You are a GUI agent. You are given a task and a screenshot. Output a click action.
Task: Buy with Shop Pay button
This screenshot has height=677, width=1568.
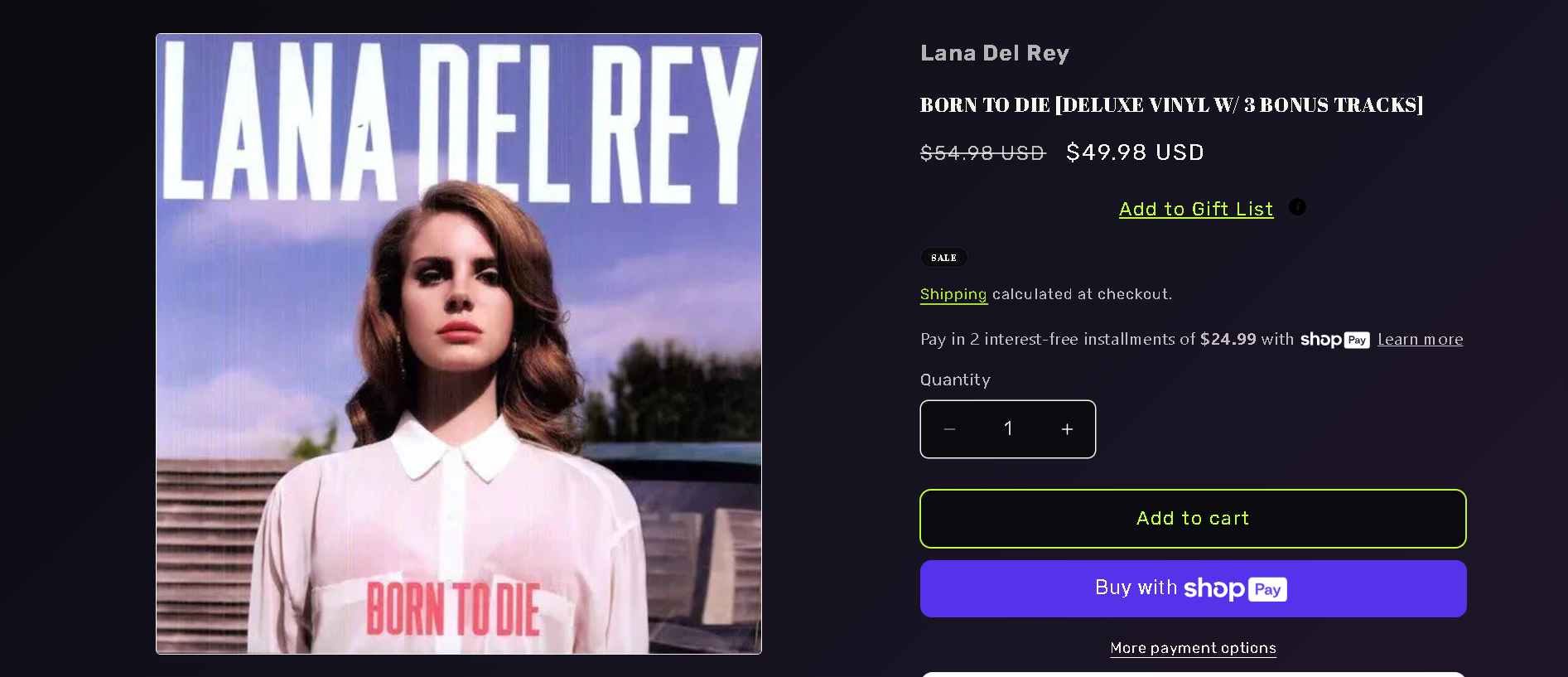(1193, 588)
